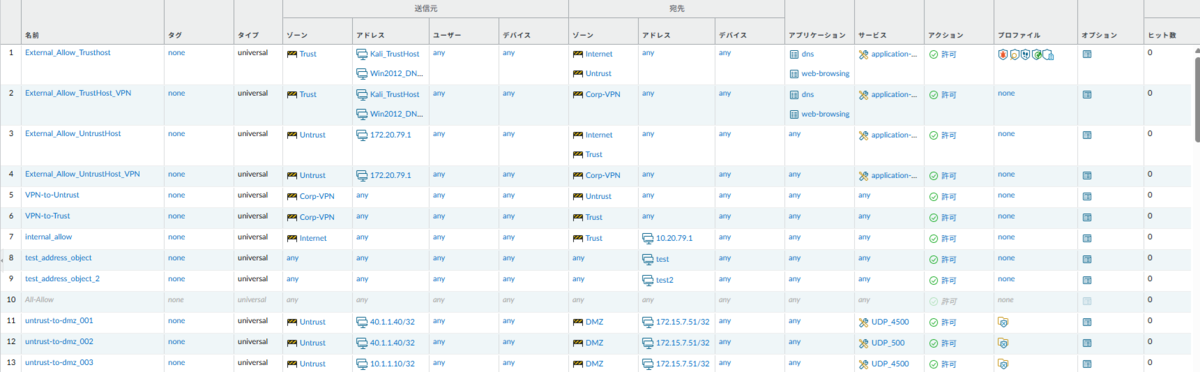Open options icon for disabled All-Allow rule

pos(1087,300)
